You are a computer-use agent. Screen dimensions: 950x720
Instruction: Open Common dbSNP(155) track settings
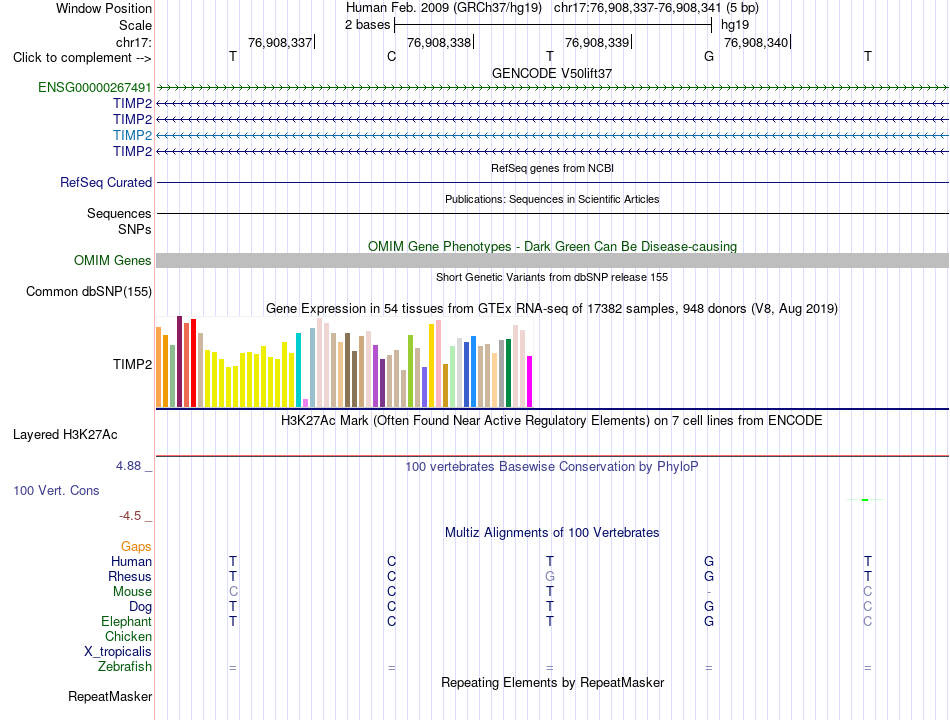point(89,292)
